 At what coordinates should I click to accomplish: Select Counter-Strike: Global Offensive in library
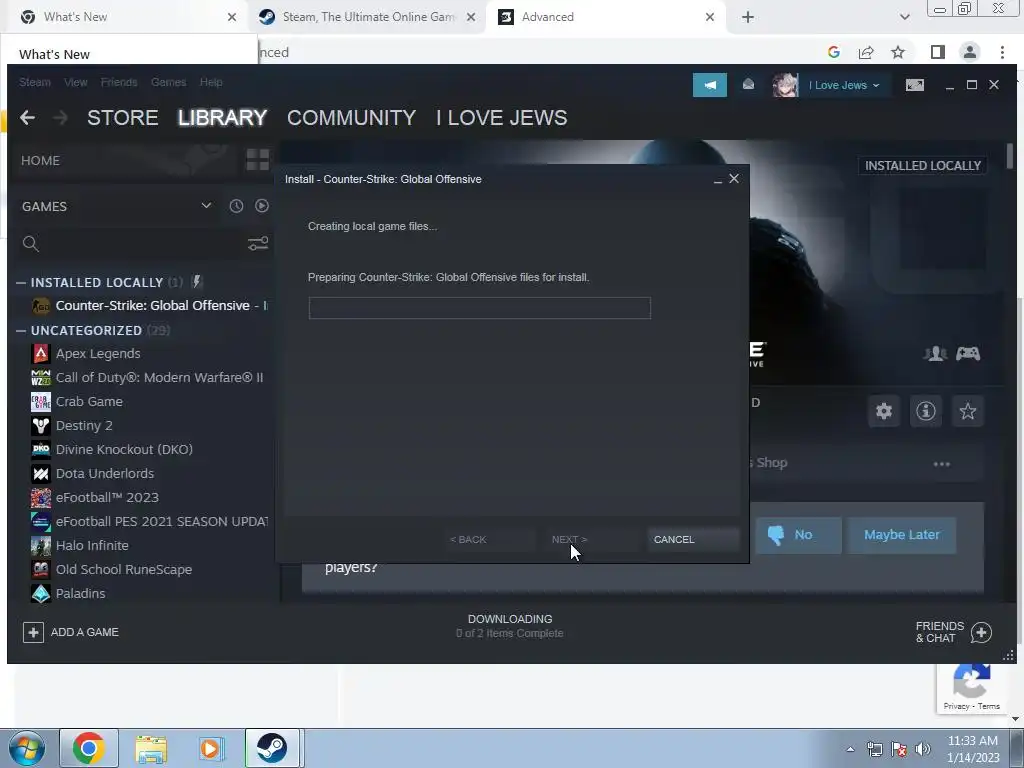click(149, 306)
